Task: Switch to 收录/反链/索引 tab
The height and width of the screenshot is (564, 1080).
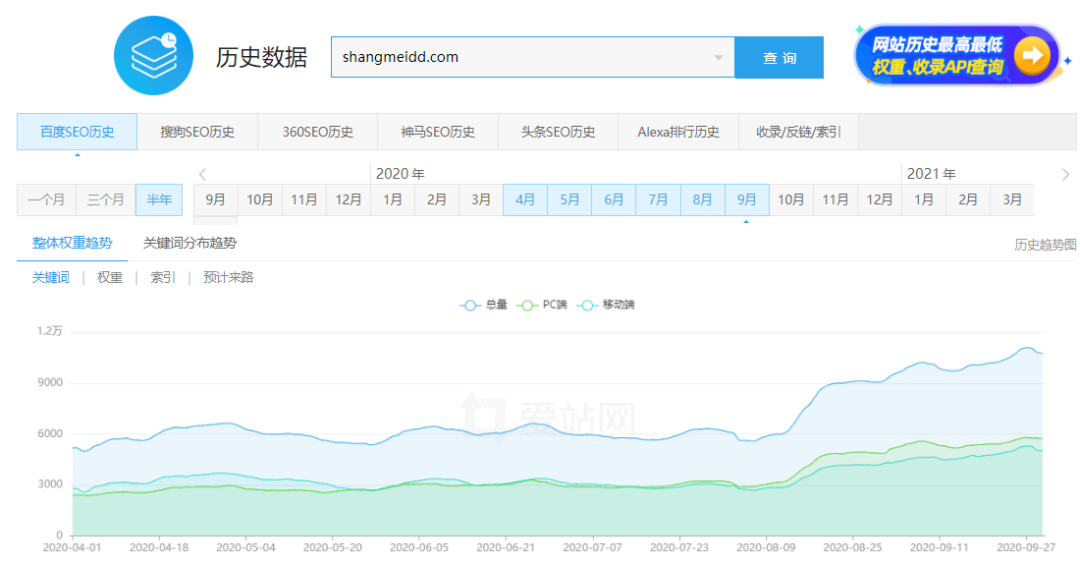Action: click(x=798, y=132)
